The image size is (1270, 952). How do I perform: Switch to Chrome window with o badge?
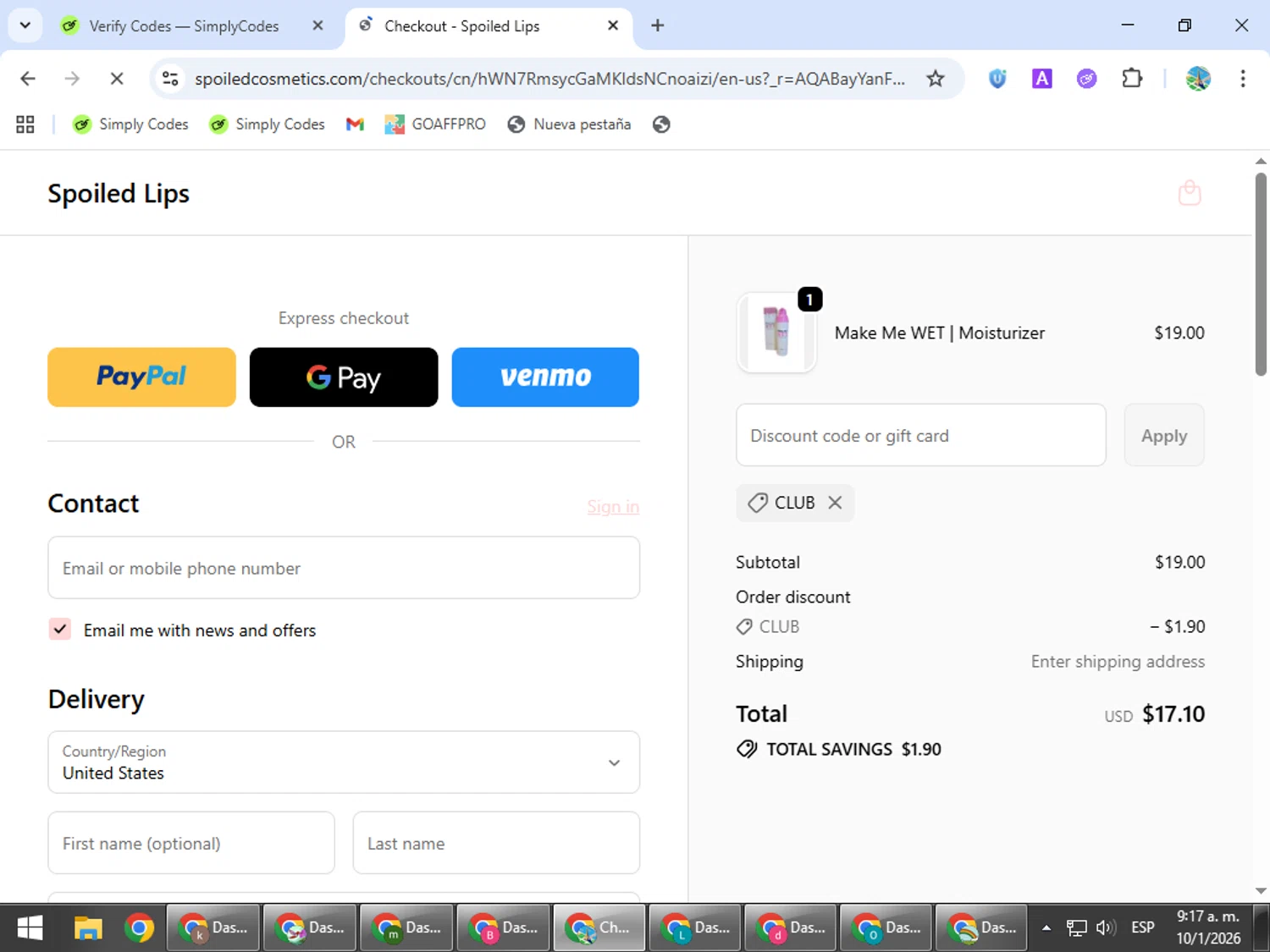887,928
